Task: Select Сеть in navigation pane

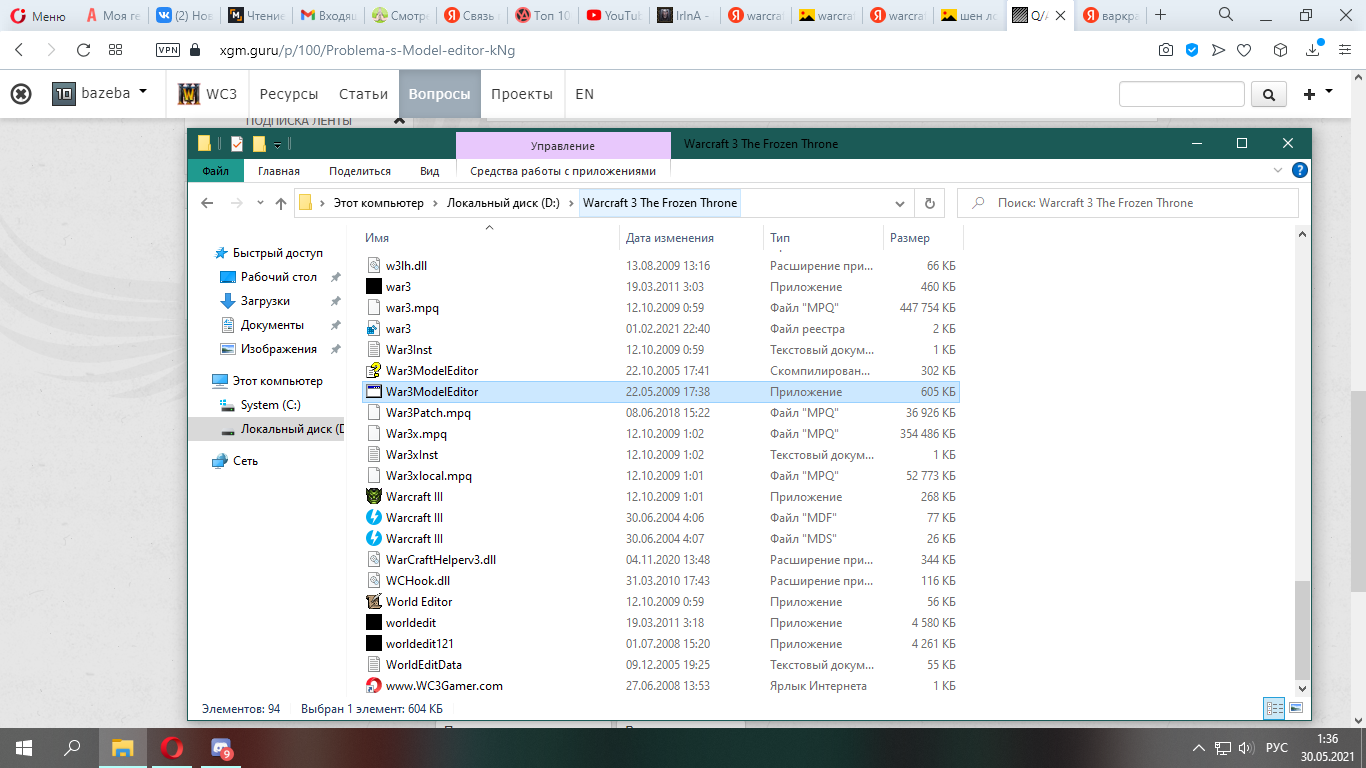Action: click(x=245, y=461)
